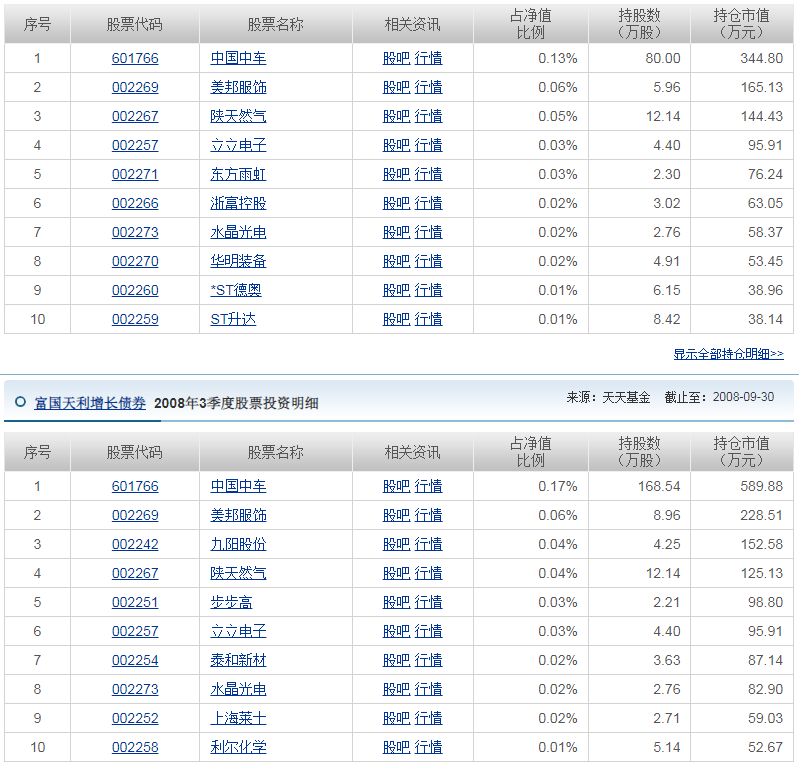Open 美邦服饰 link in top table

point(238,87)
